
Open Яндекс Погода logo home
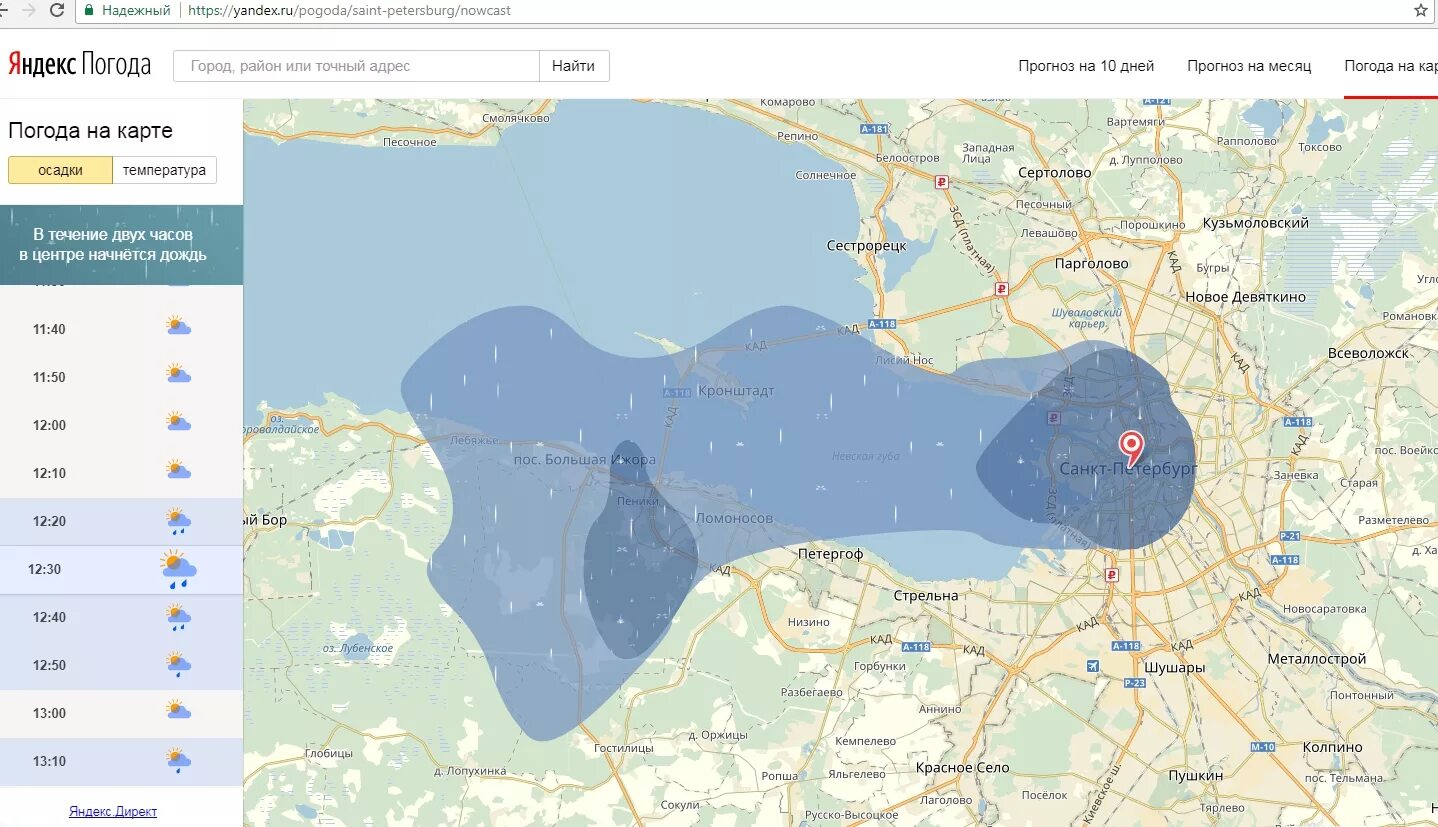coord(79,65)
